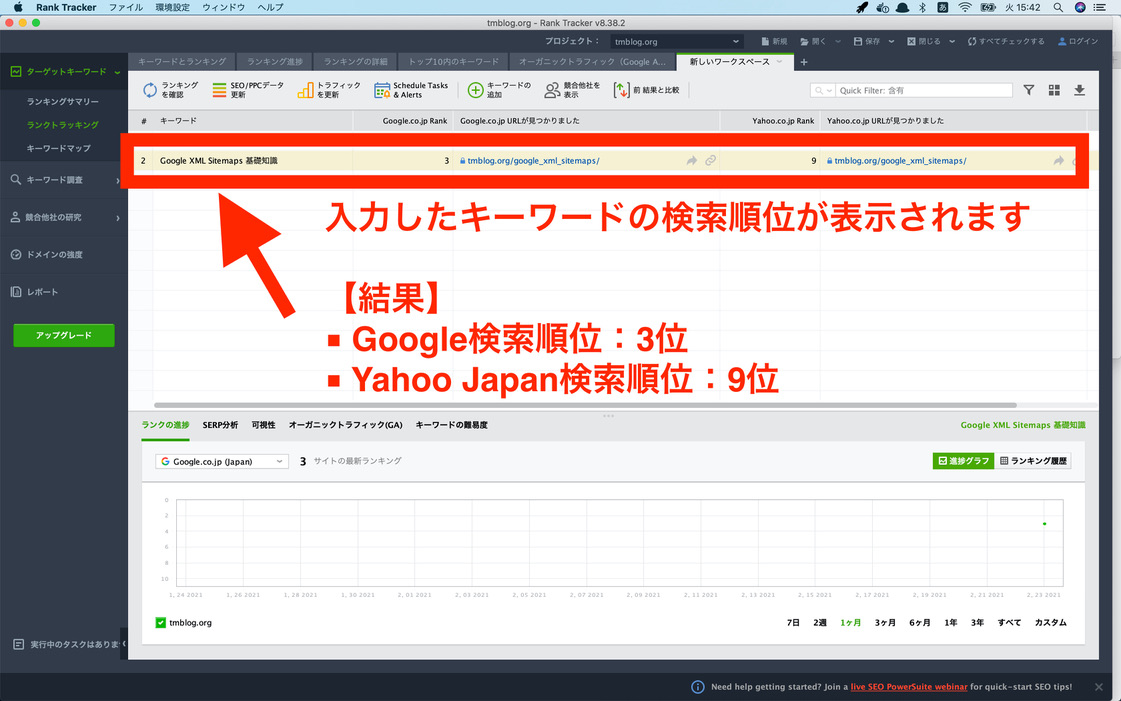The image size is (1121, 701).
Task: Click the Check Rankings refresh icon
Action: pos(149,90)
